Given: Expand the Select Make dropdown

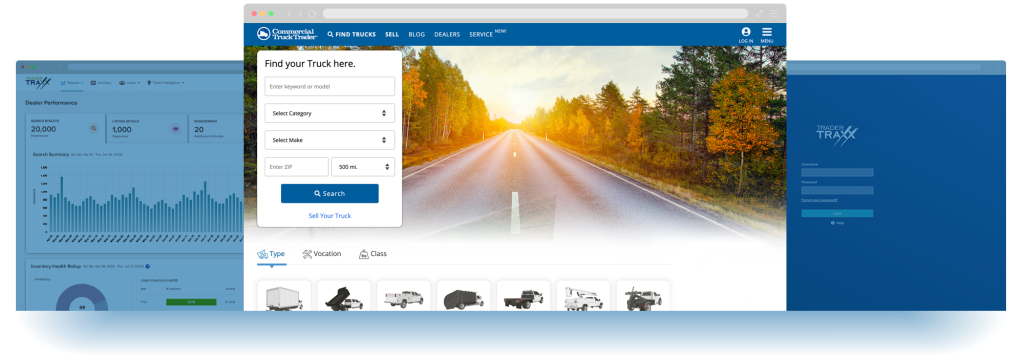Looking at the screenshot, I should (x=330, y=140).
